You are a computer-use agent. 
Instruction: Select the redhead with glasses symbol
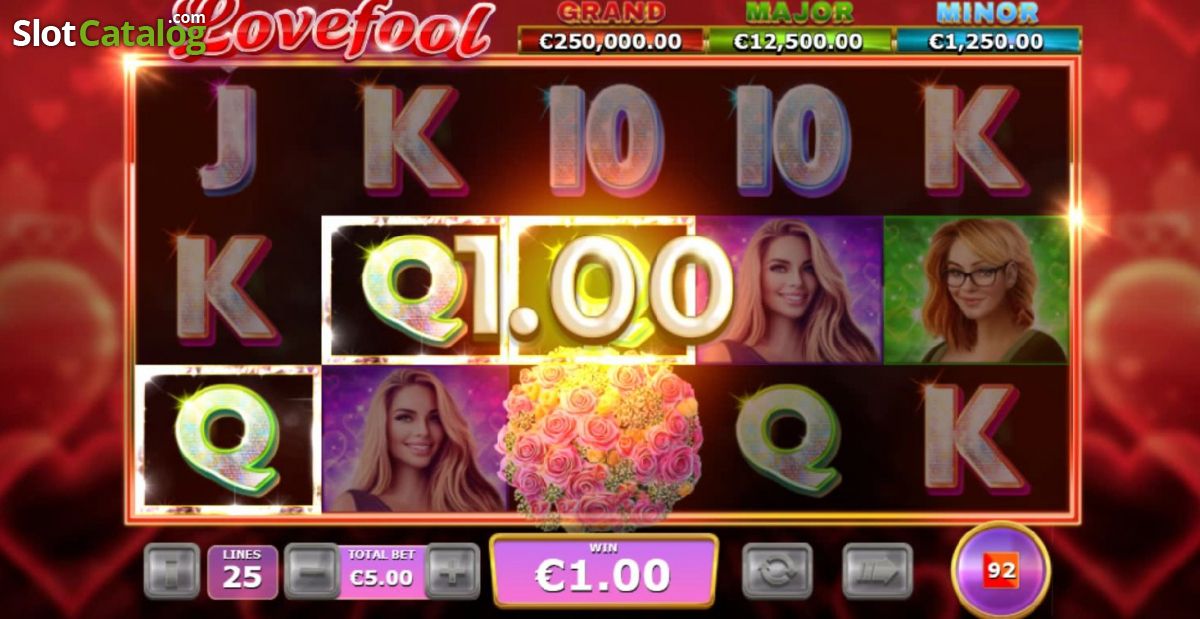pos(976,290)
